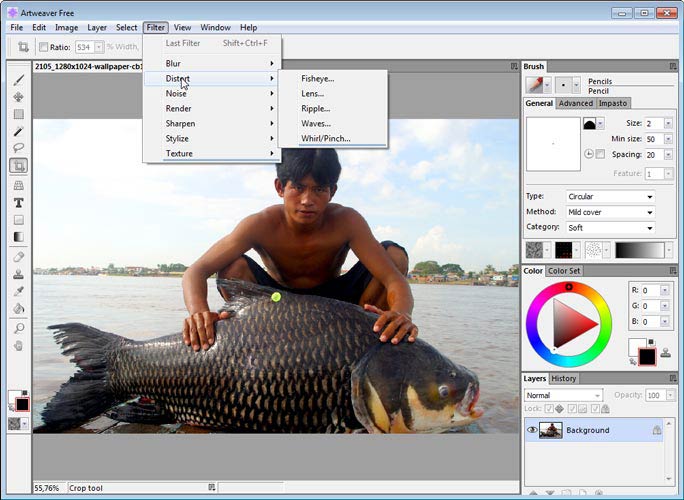Viewport: 684px width, 500px height.
Task: Hide the Background layer with the eye icon
Action: coord(532,430)
